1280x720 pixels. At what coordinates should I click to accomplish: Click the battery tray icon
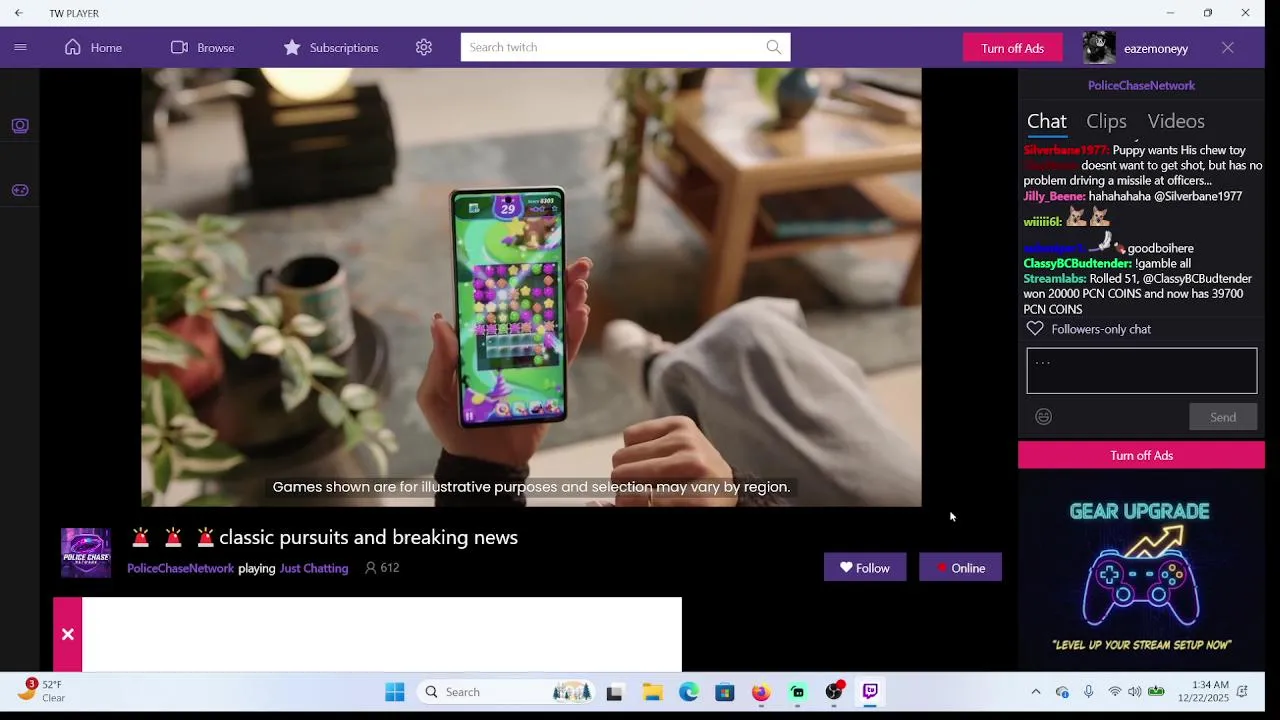click(1156, 692)
